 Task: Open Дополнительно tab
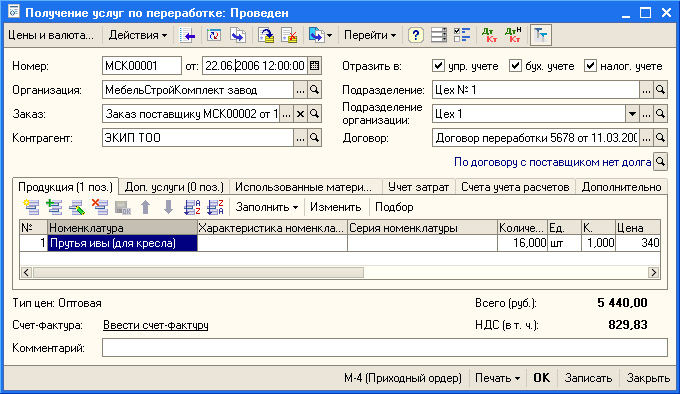pyautogui.click(x=621, y=187)
